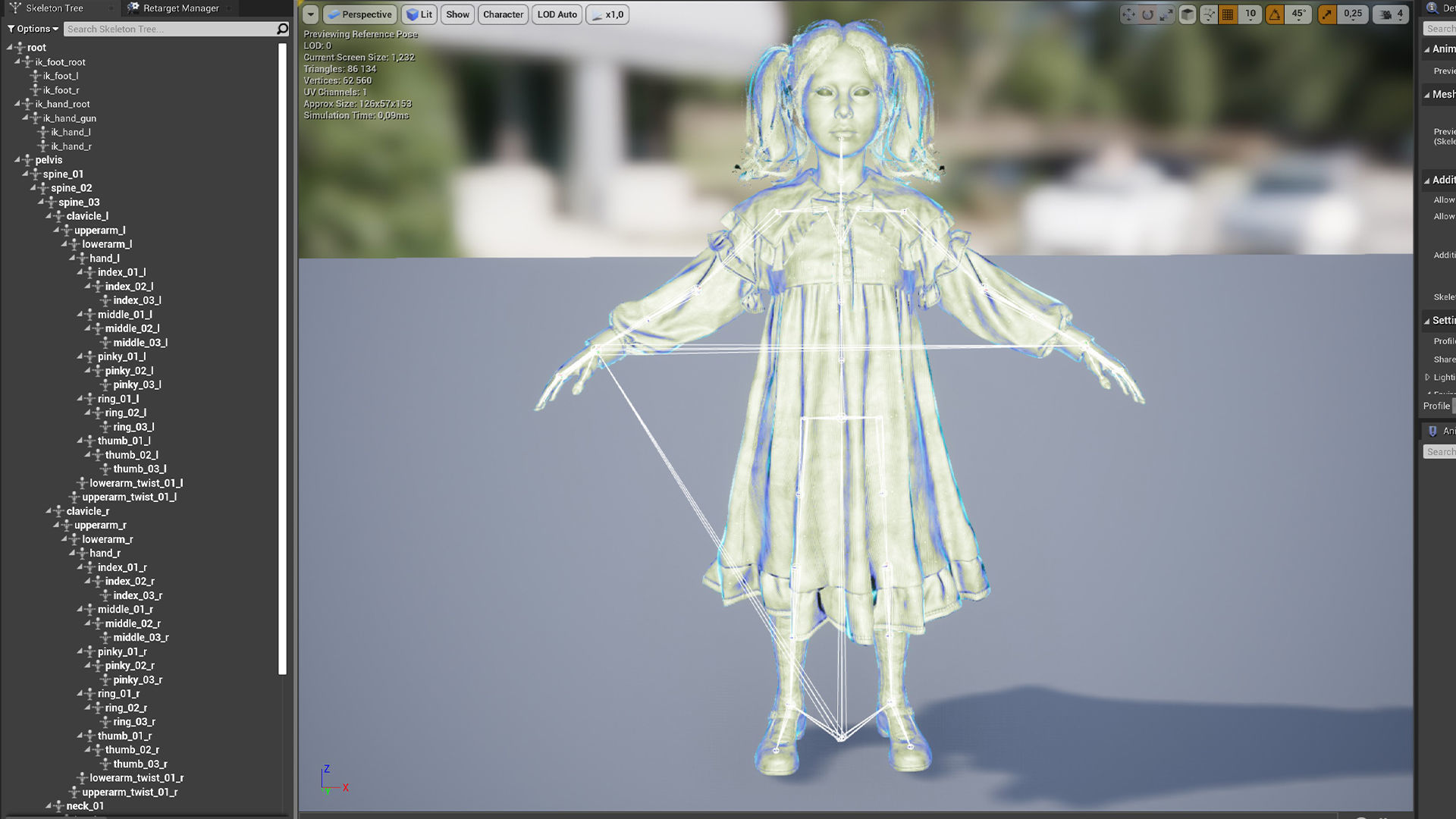Select the hand_r bone

pyautogui.click(x=105, y=554)
